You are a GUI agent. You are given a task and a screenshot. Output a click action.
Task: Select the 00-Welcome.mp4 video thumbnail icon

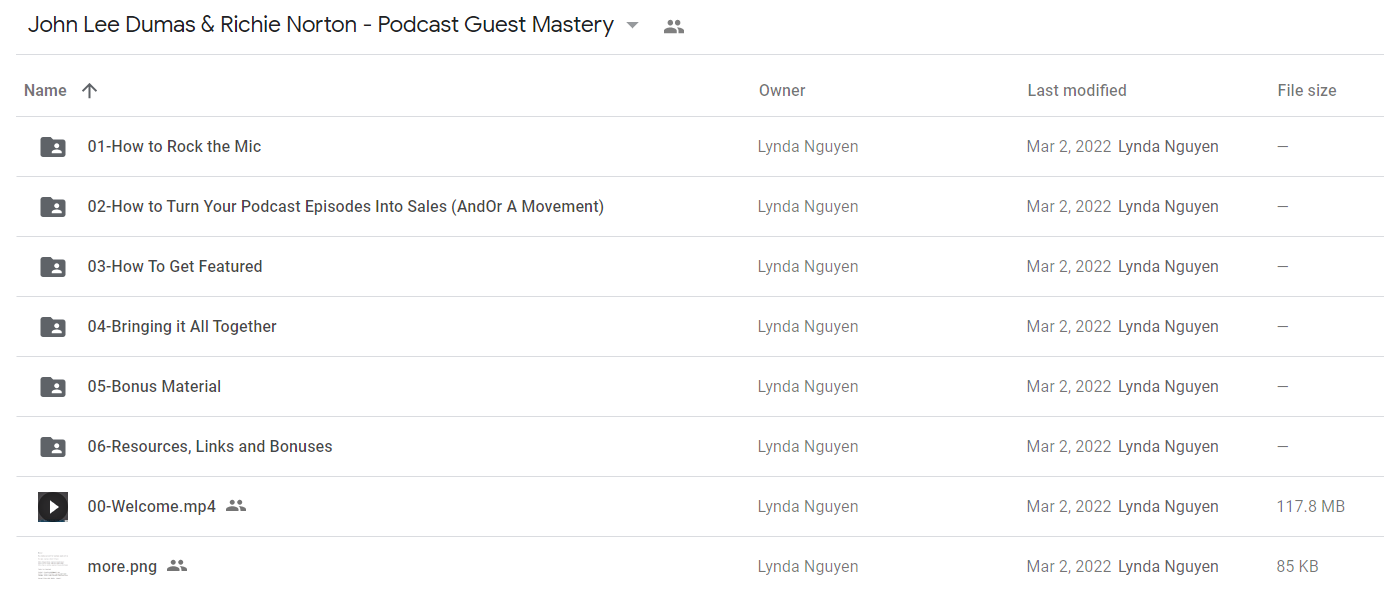53,507
